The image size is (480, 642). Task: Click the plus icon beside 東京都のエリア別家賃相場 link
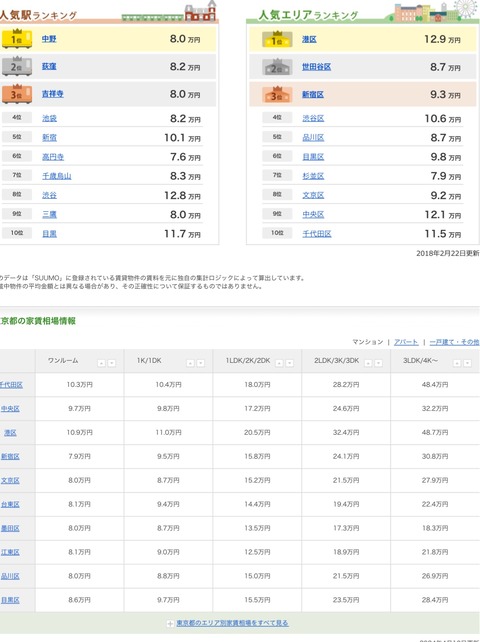pos(170,624)
